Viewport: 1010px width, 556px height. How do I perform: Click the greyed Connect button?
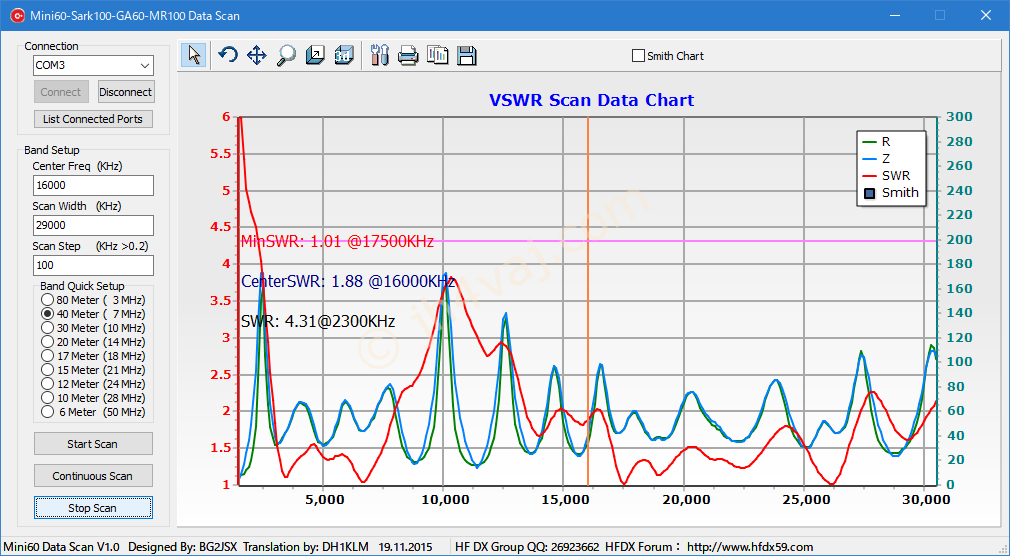61,92
